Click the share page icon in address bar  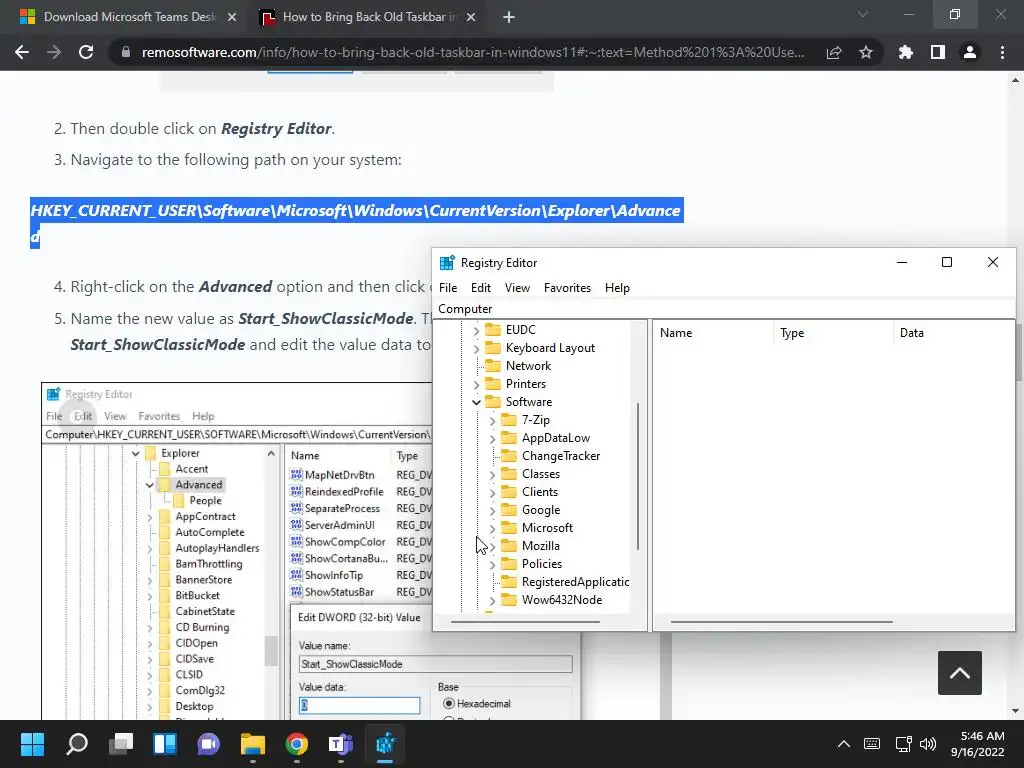coord(834,53)
